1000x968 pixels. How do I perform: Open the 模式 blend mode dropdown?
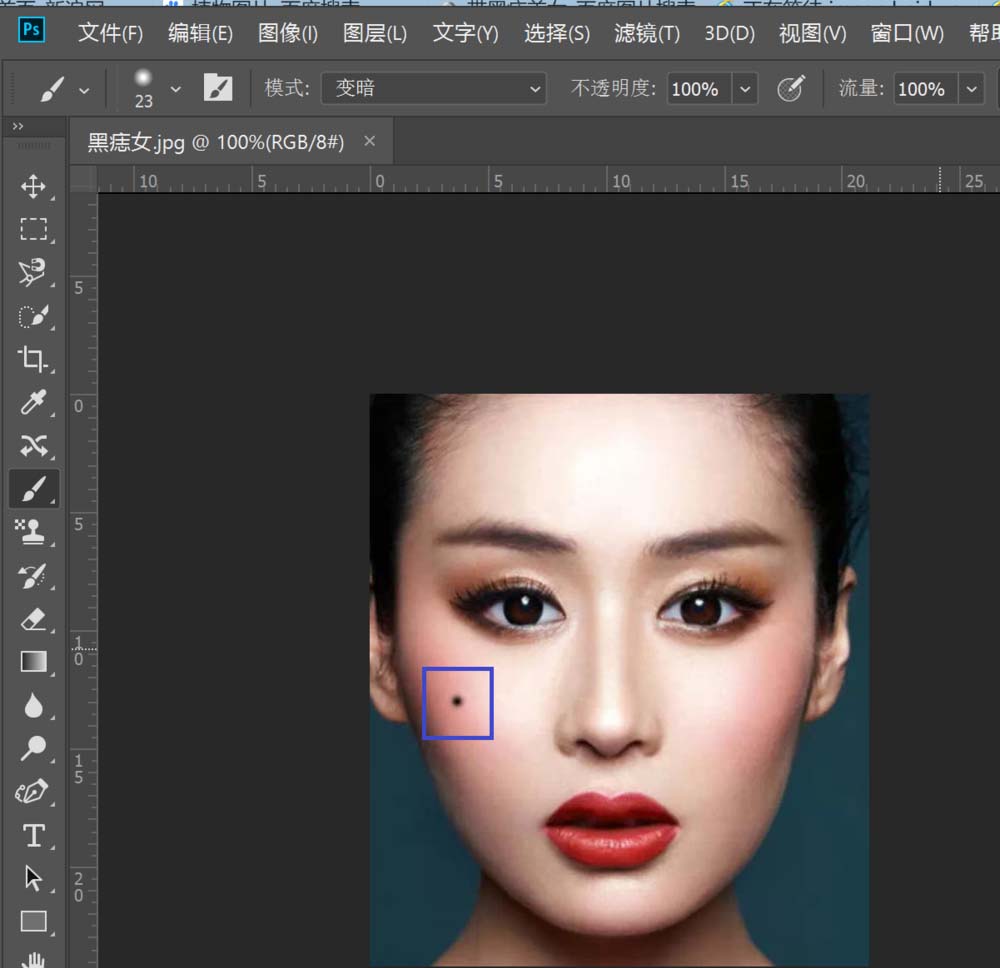pos(433,88)
